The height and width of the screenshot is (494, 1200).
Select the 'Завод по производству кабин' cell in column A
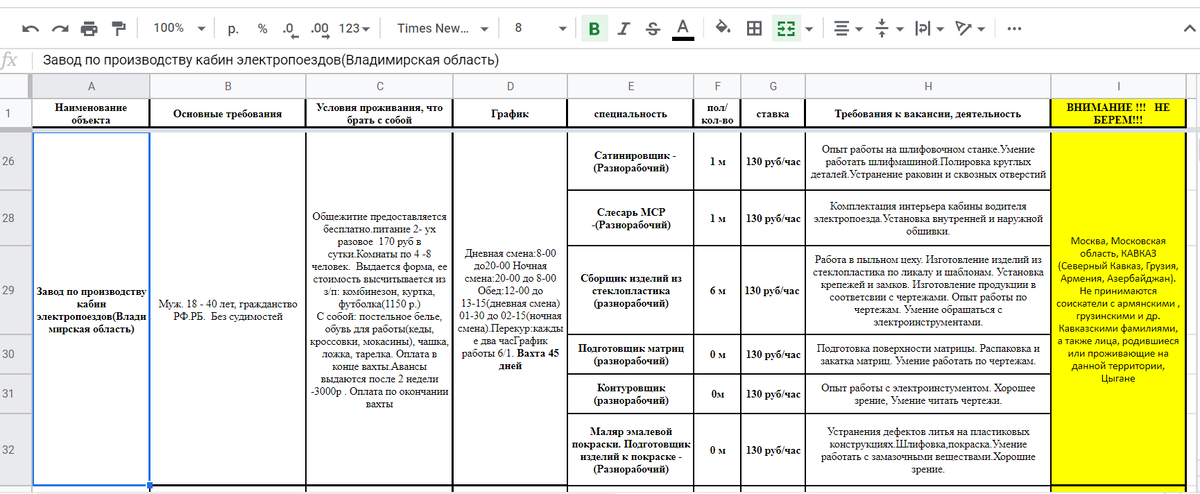pos(92,310)
